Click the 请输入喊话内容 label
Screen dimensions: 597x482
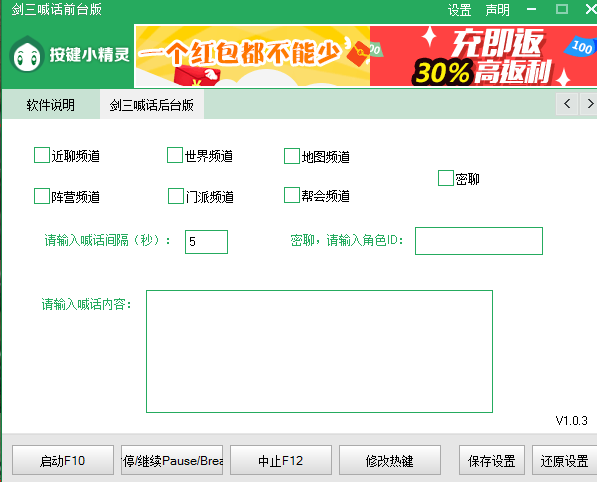87,304
